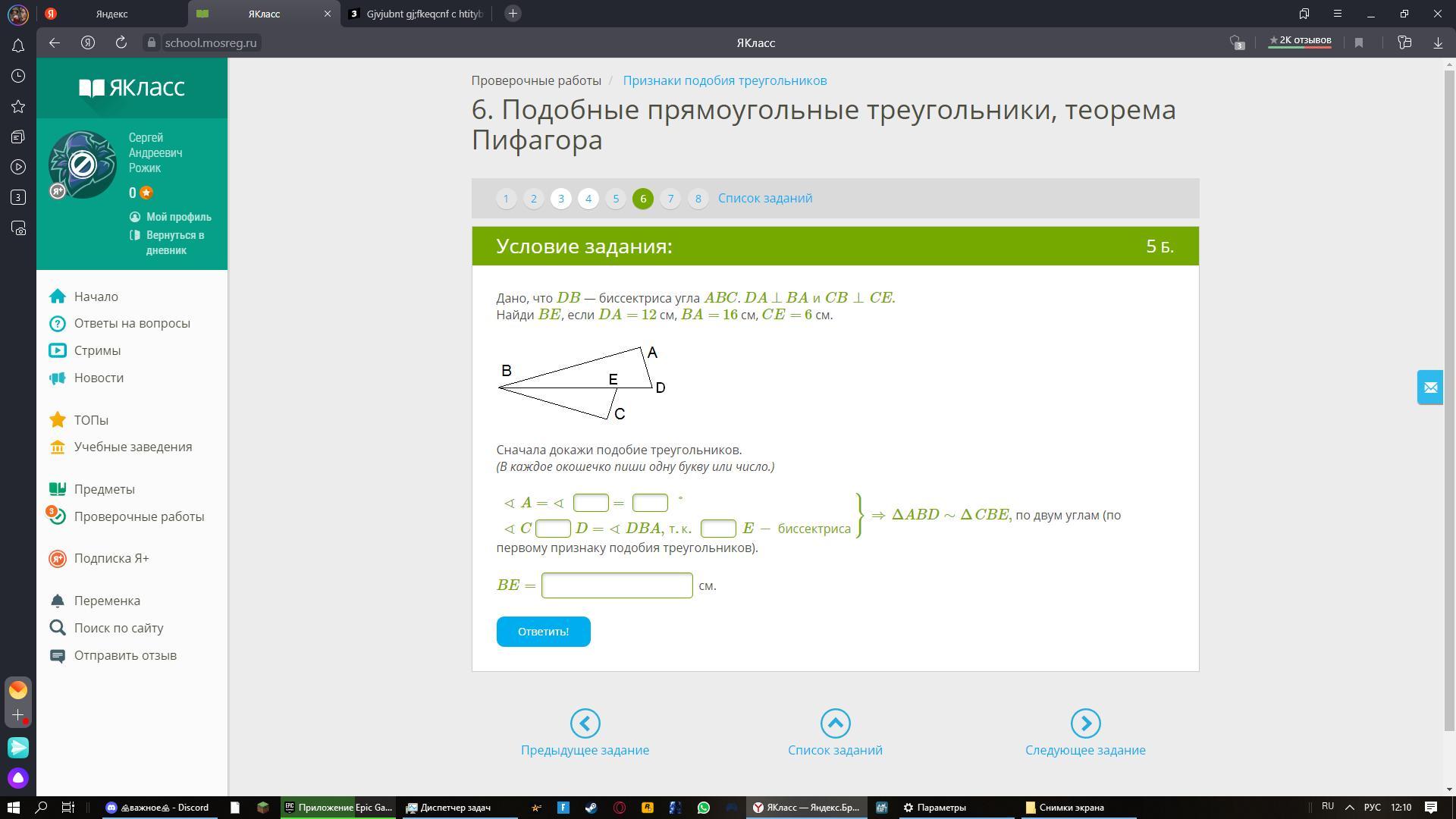Open Стримы section via play icon

click(58, 350)
